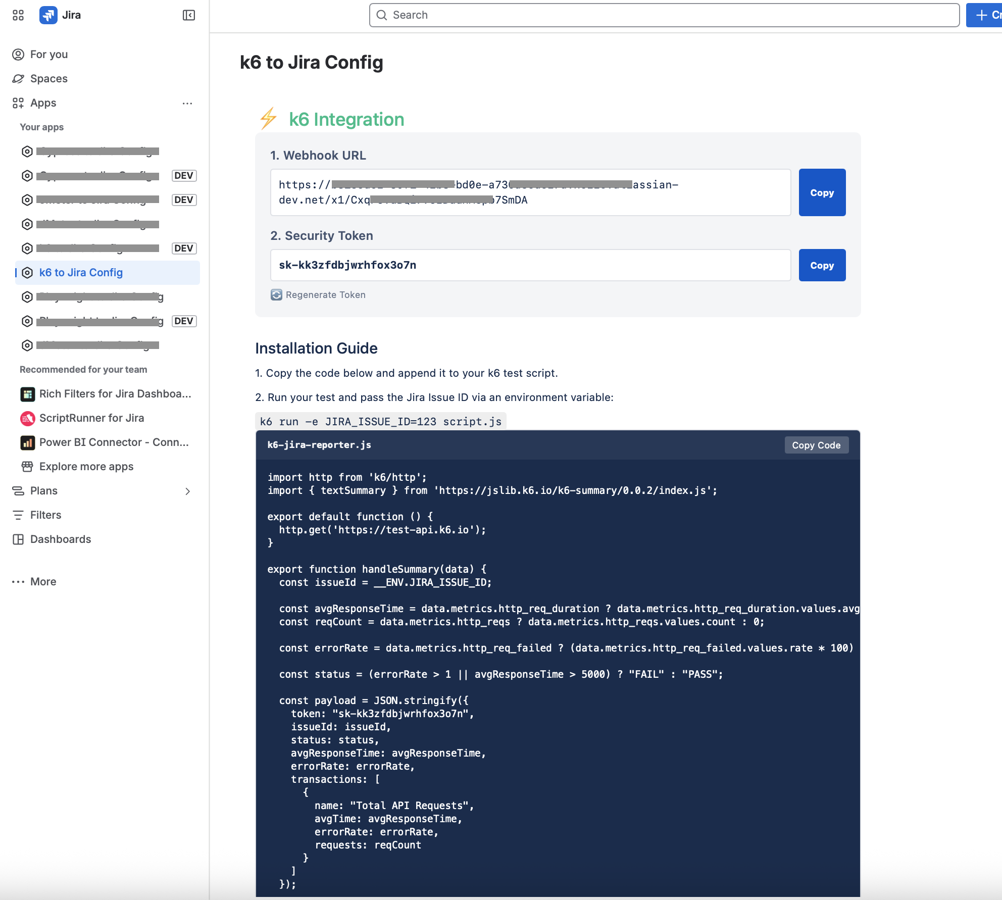This screenshot has height=900, width=1002.
Task: Copy the Webhook URL
Action: [x=822, y=192]
